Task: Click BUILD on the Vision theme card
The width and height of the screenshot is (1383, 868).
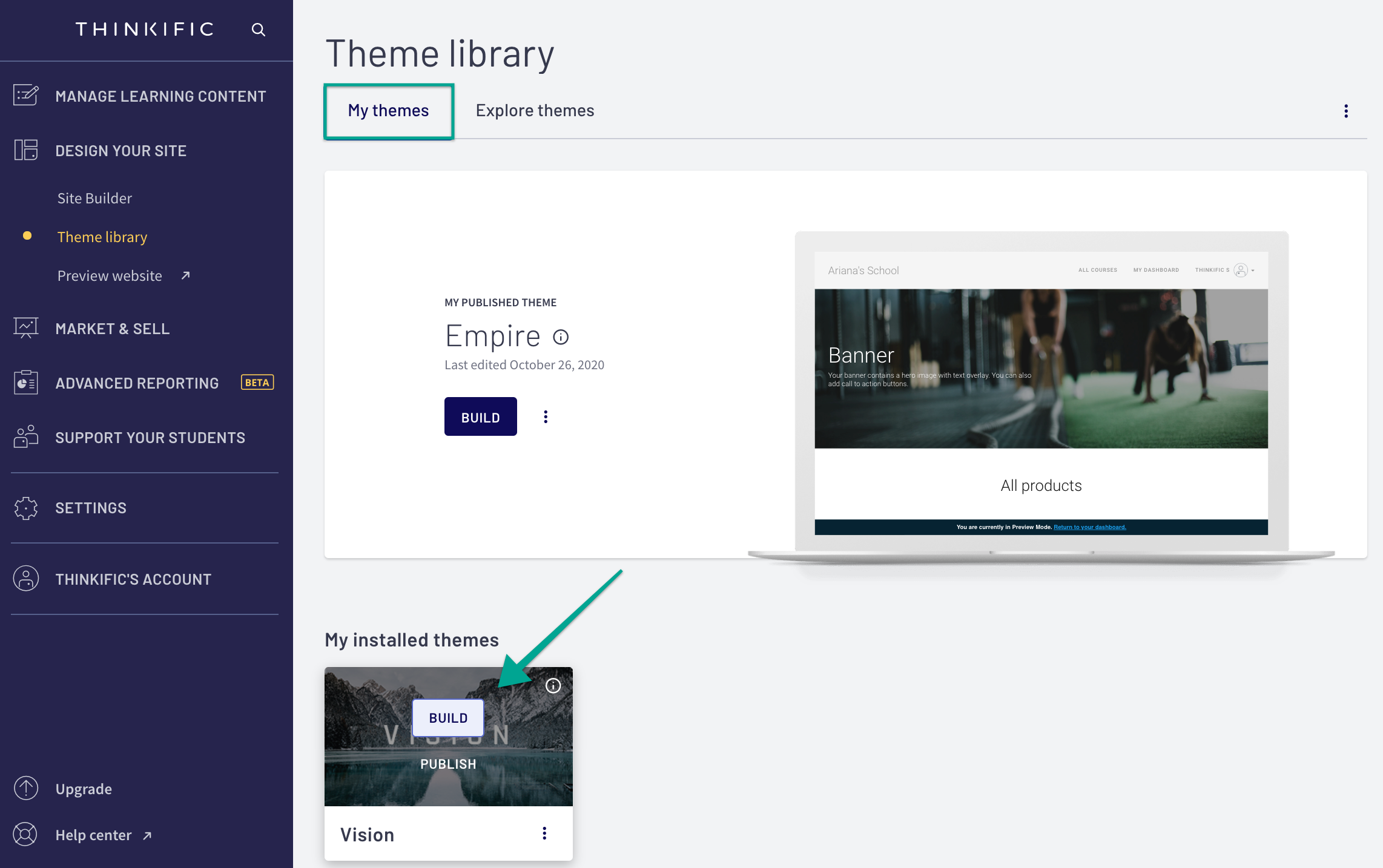Action: pyautogui.click(x=448, y=718)
